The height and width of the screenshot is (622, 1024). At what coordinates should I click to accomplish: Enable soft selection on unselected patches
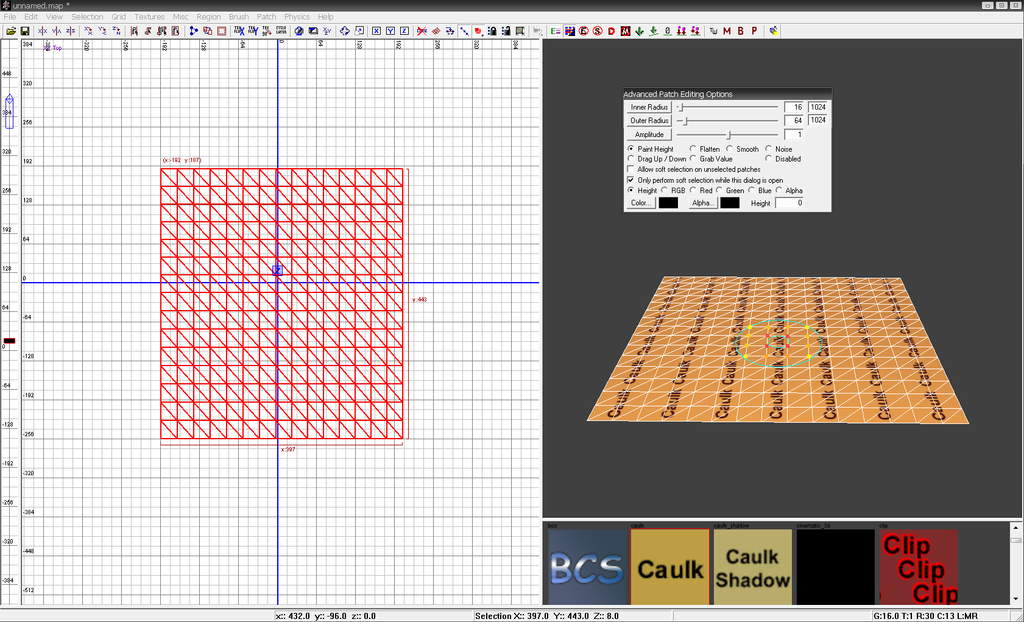pos(630,169)
